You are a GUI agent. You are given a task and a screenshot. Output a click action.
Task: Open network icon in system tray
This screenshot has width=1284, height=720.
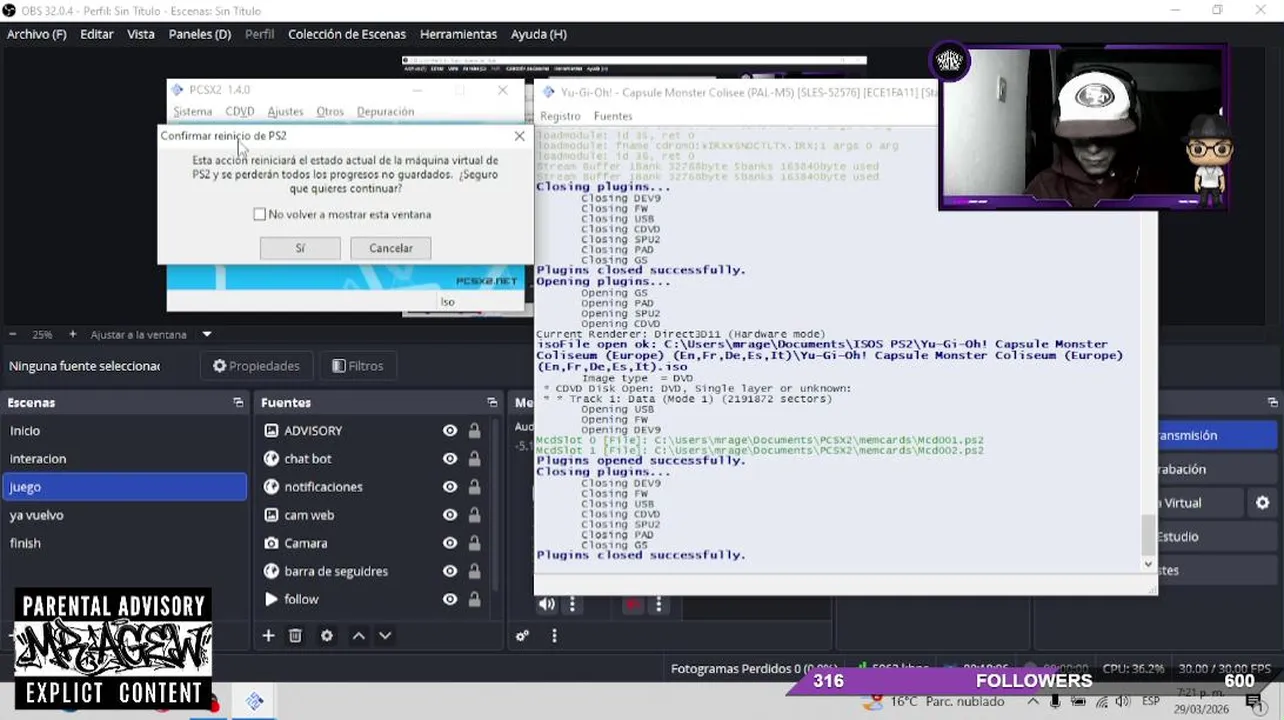pyautogui.click(x=1101, y=701)
